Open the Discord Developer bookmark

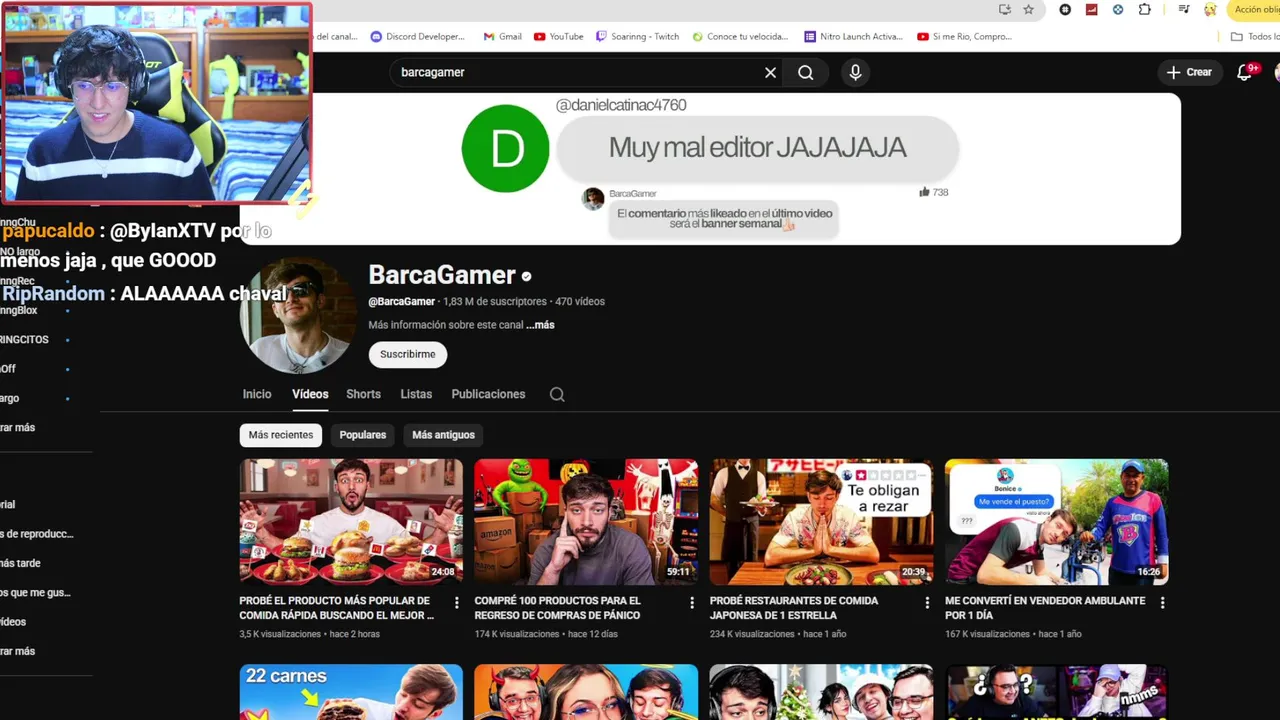click(418, 36)
